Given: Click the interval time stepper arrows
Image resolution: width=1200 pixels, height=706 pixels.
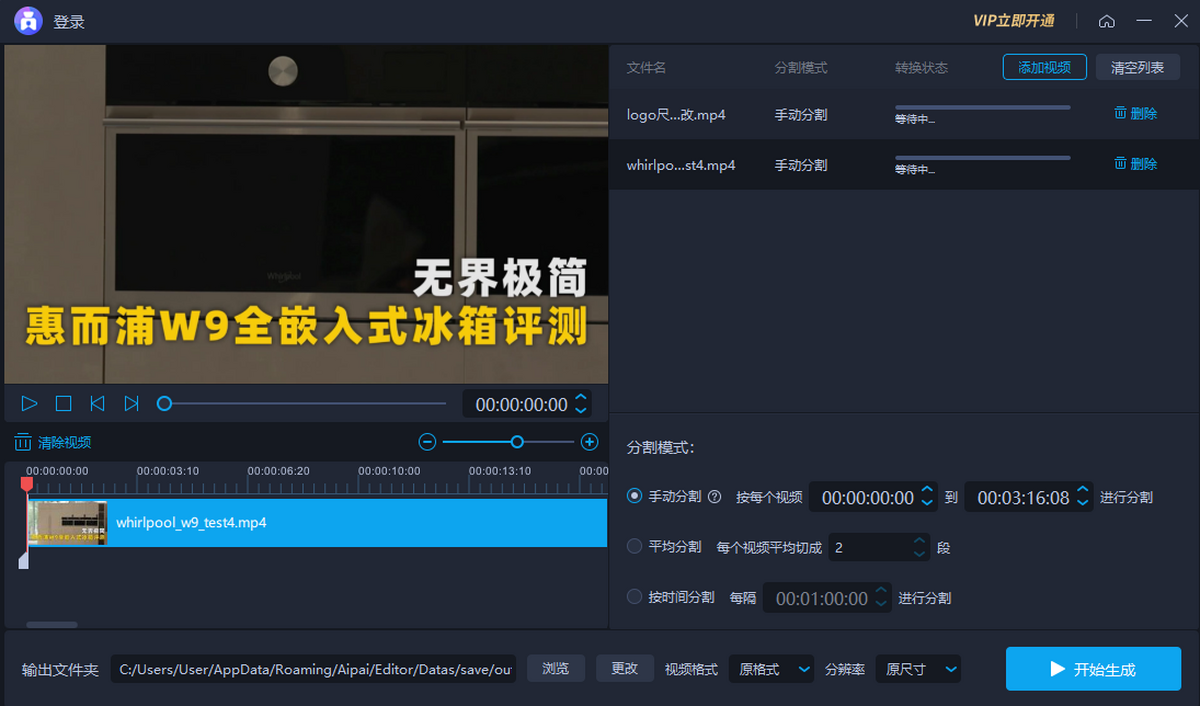Looking at the screenshot, I should (881, 598).
